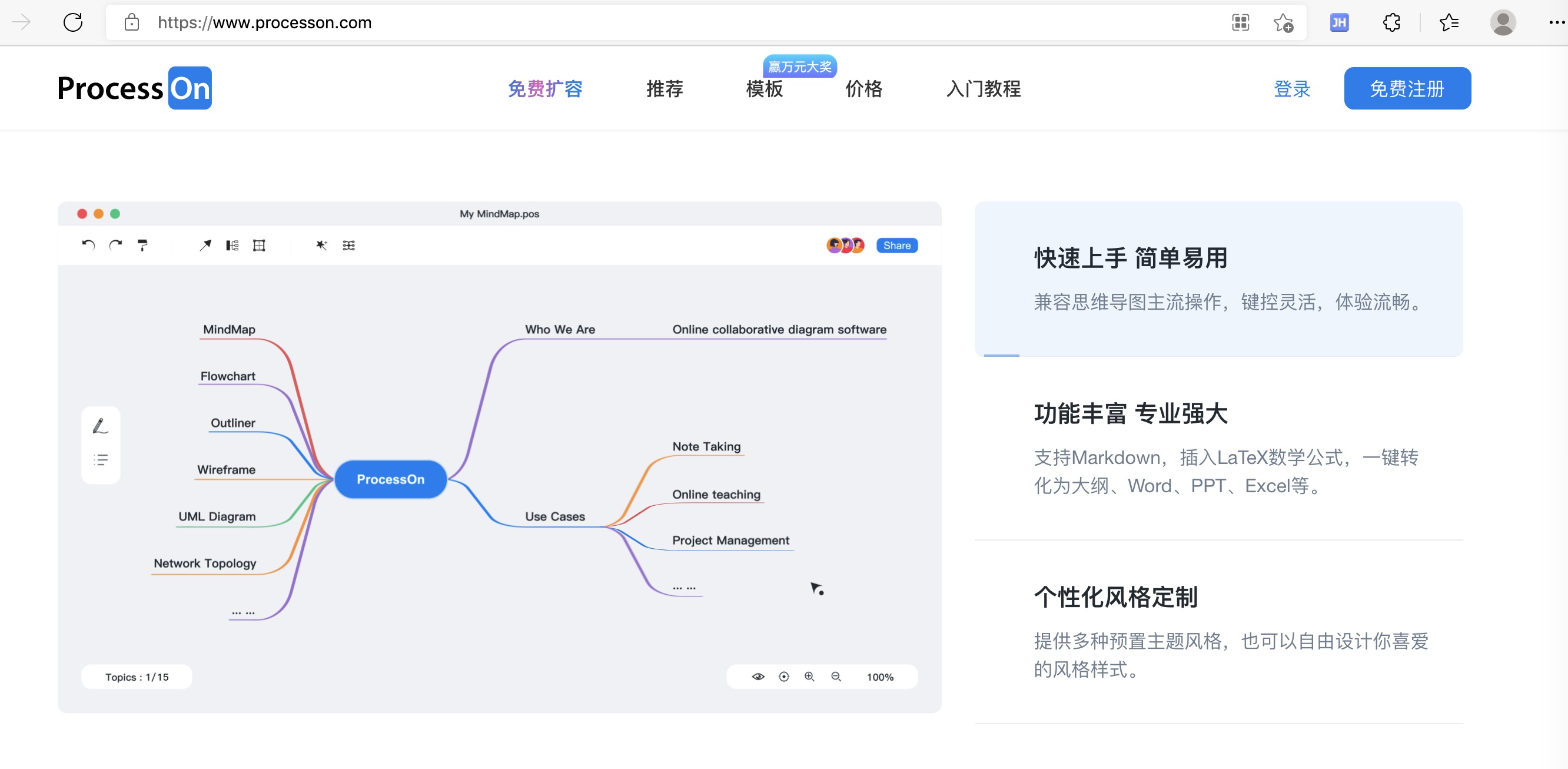Viewport: 1568px width, 769px height.
Task: Click the sparkle style icon
Action: click(321, 245)
